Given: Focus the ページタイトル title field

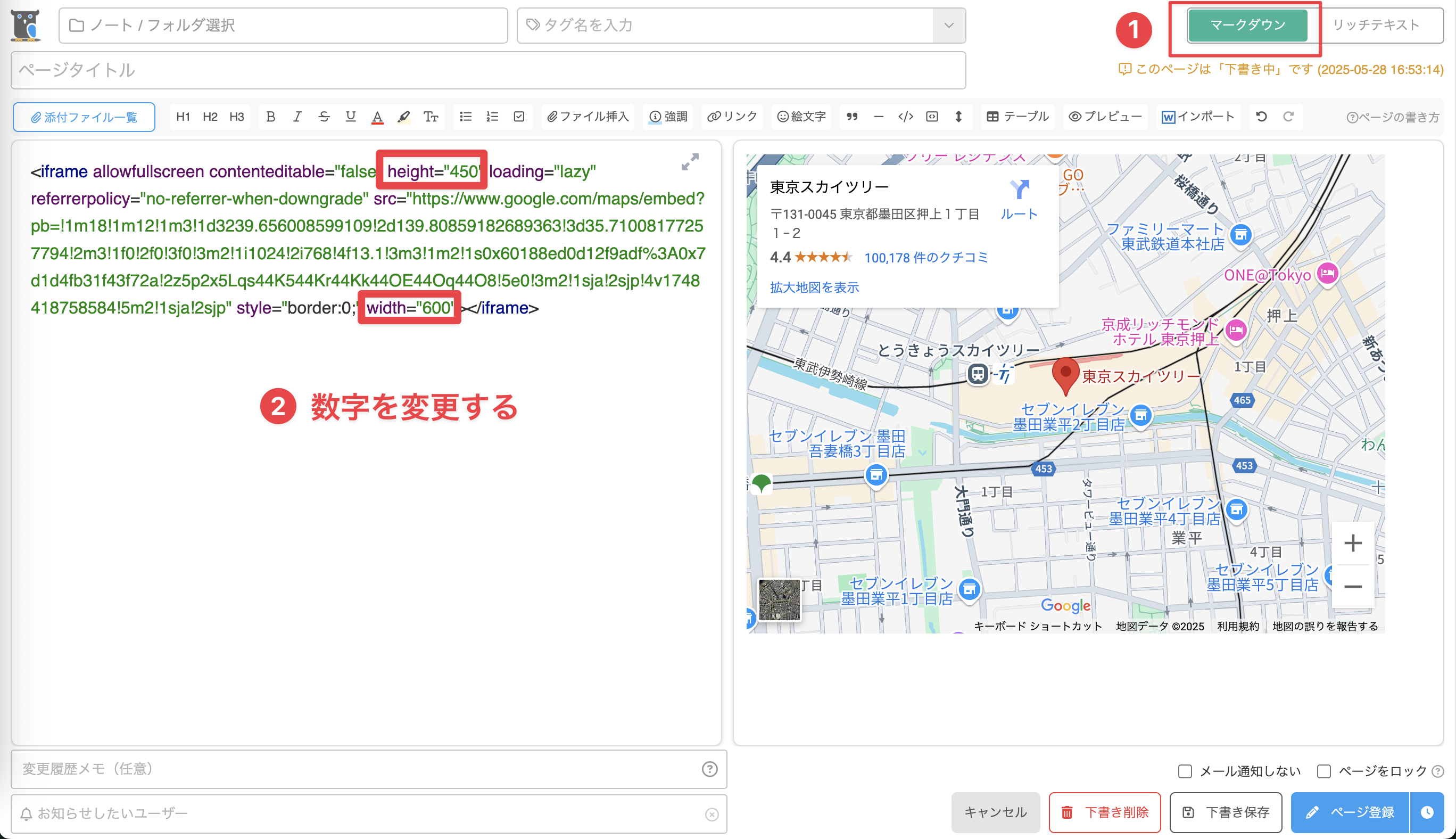Looking at the screenshot, I should 489,70.
